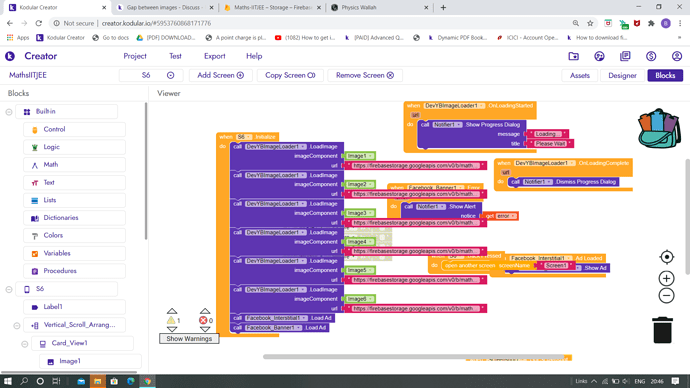
Task: Click the trash can icon
Action: pos(662,329)
